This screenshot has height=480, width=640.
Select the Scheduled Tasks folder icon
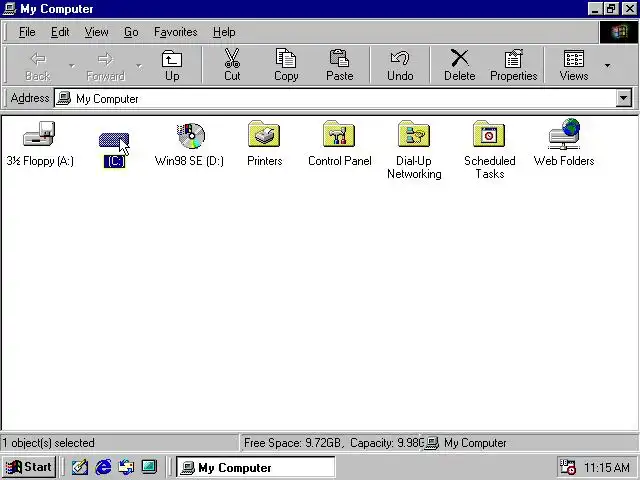pos(489,133)
